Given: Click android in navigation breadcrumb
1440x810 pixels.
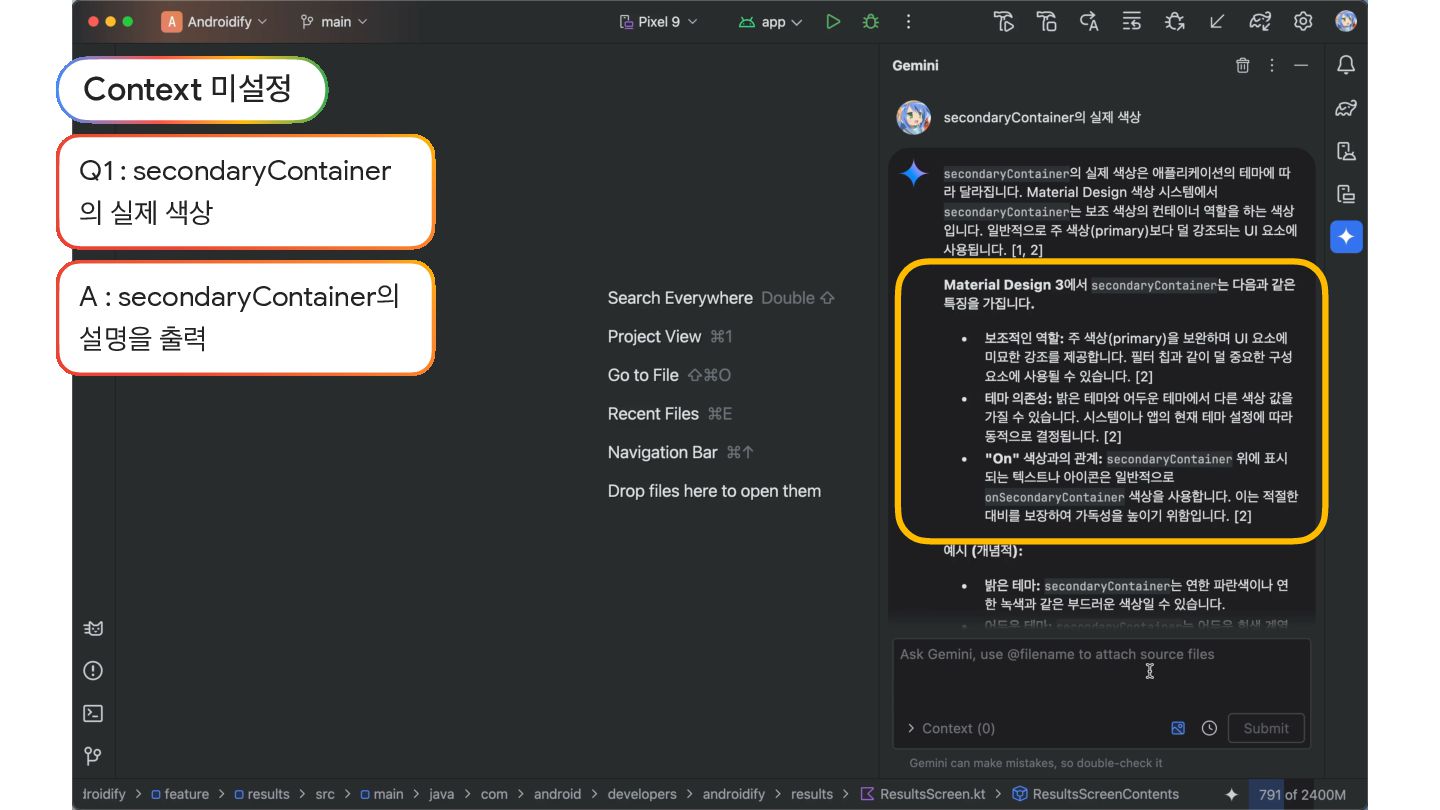Looking at the screenshot, I should pos(557,794).
